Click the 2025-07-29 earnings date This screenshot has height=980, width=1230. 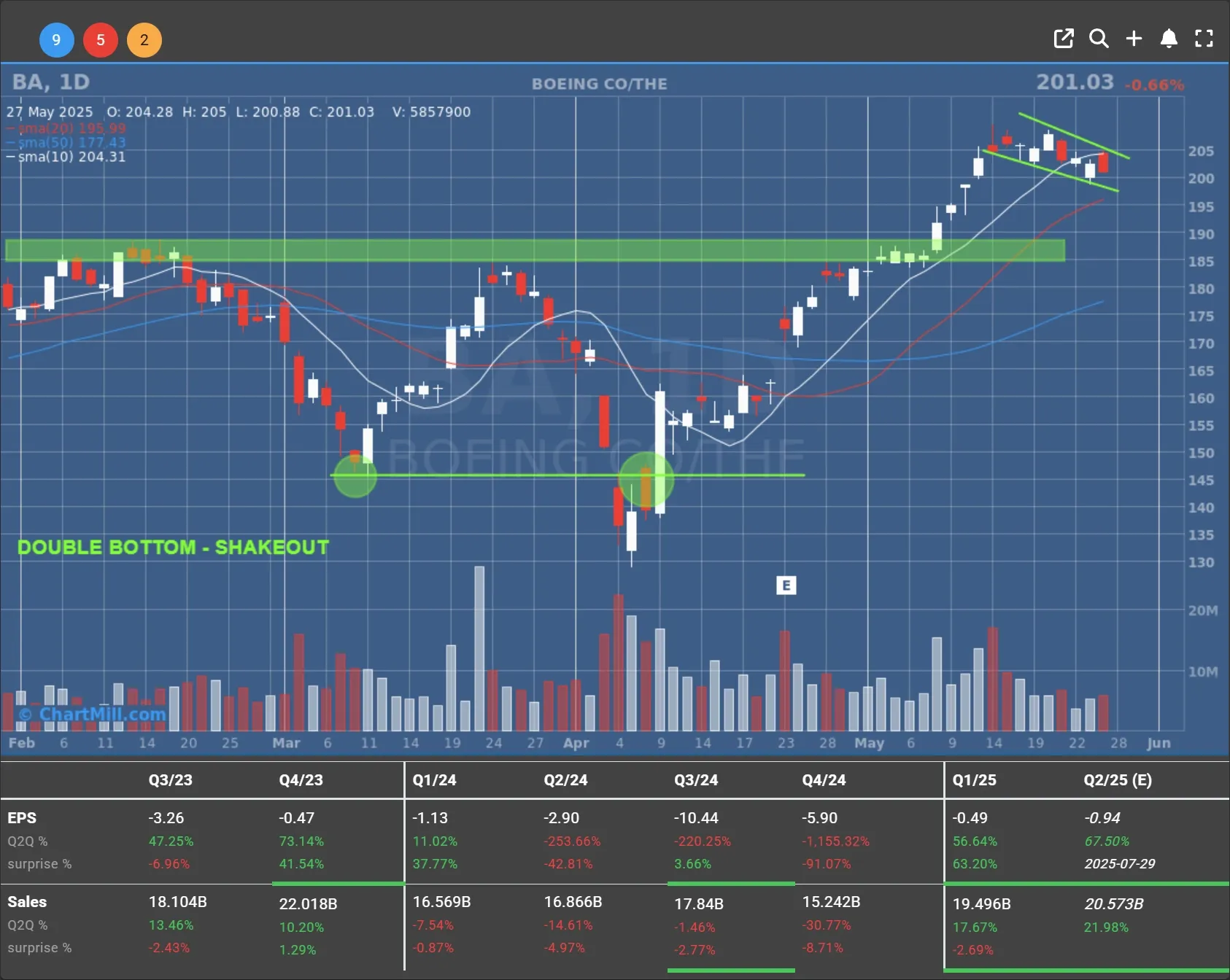tap(1120, 864)
